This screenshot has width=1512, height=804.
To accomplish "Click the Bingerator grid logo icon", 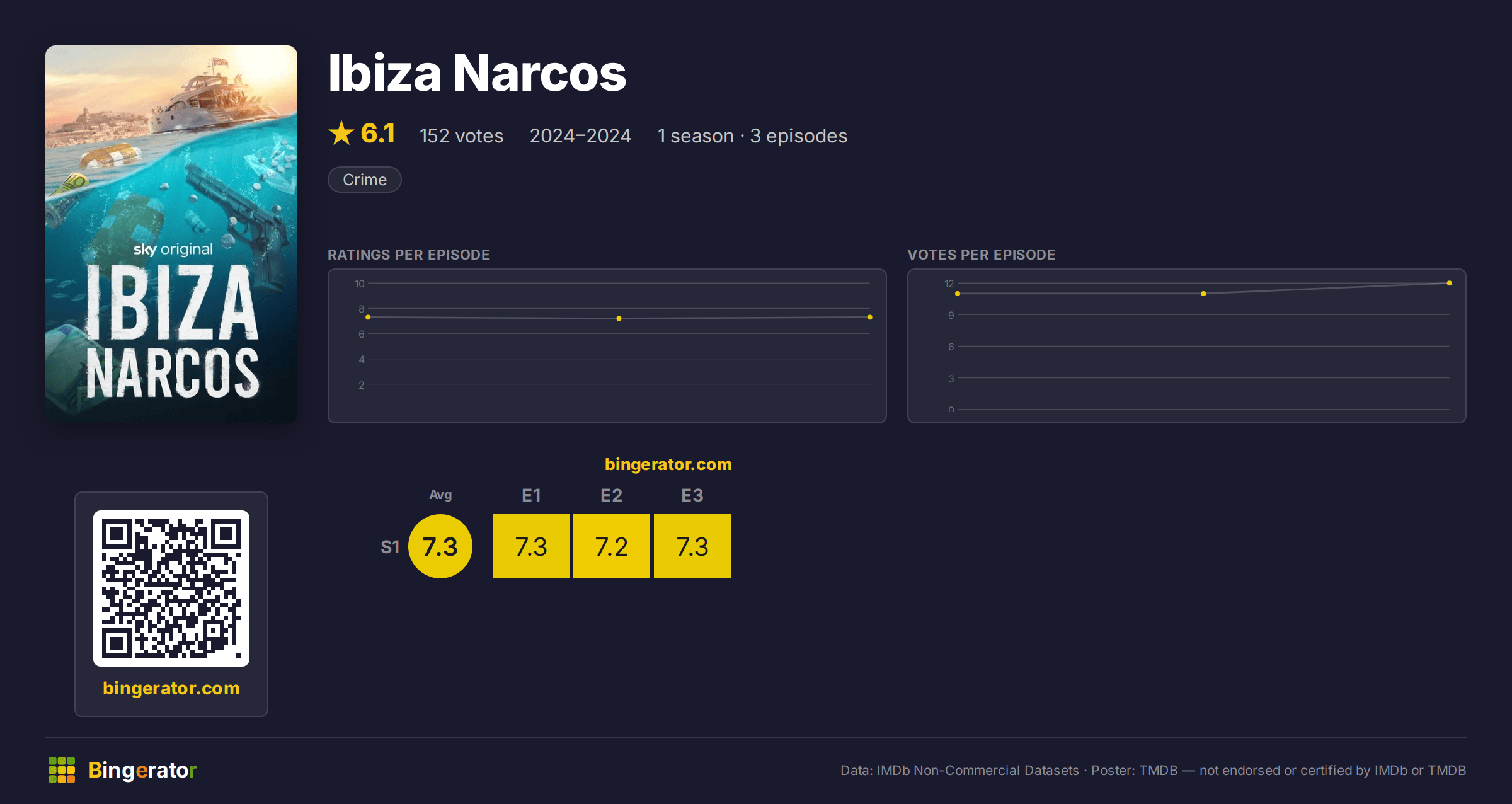I will (x=62, y=770).
